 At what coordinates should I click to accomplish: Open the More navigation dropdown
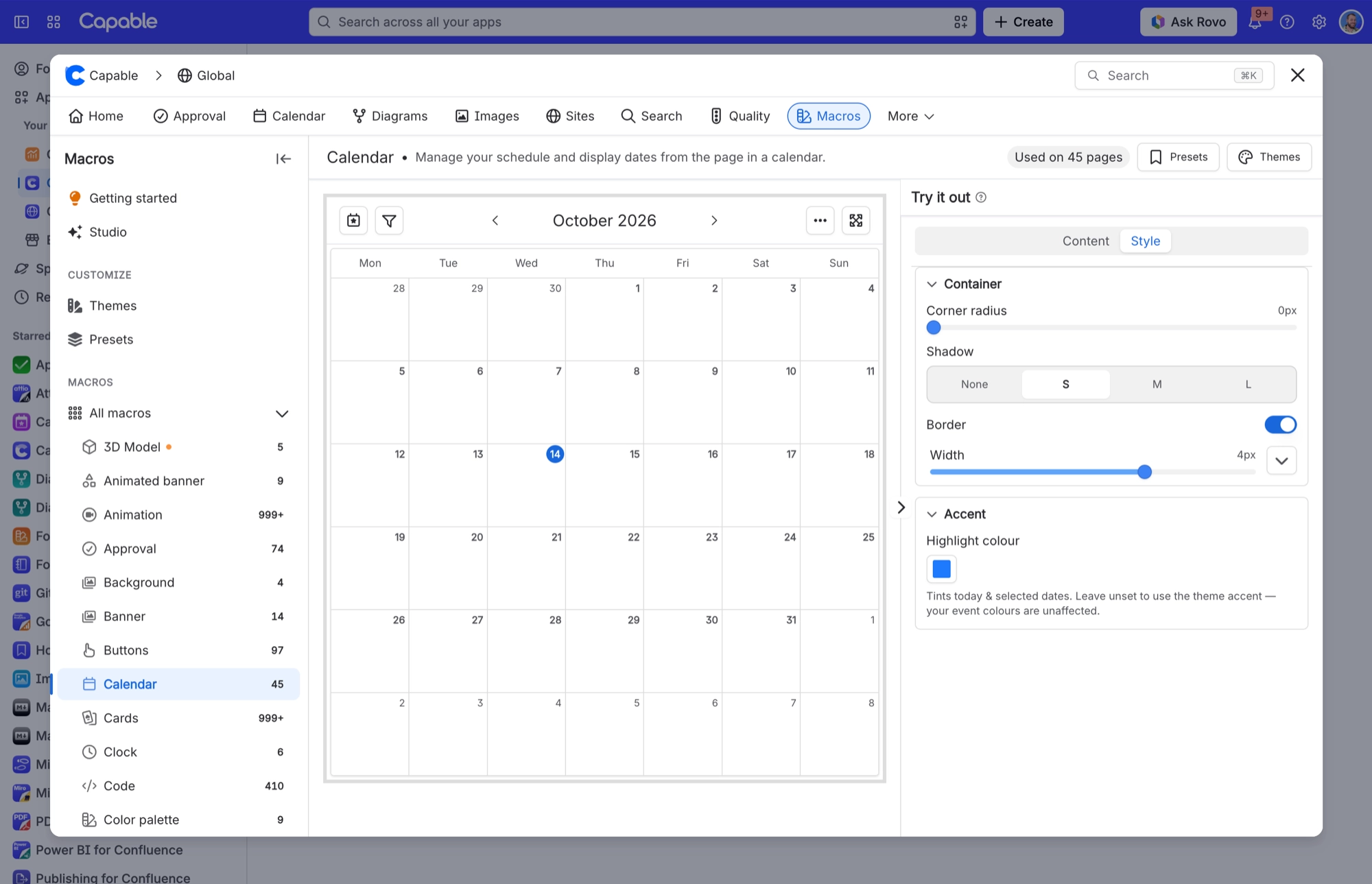910,116
